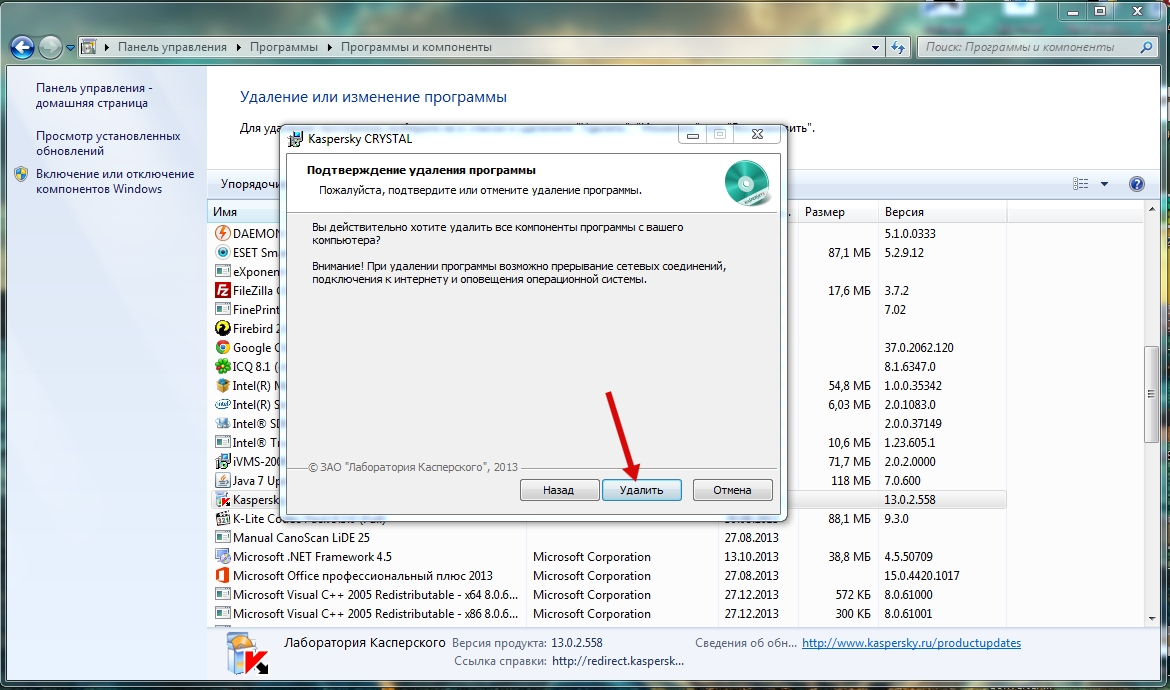Open the view options dropdown arrow
The image size is (1170, 690).
[1104, 184]
